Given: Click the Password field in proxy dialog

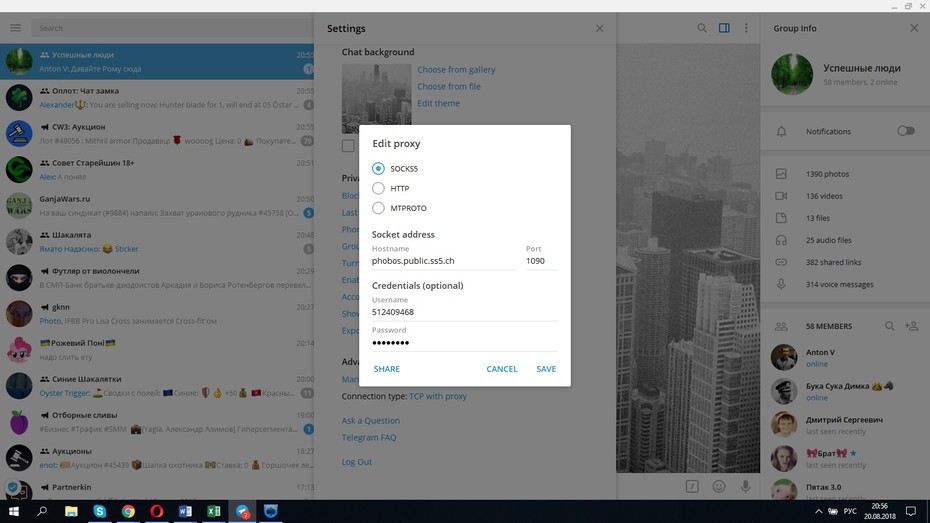Looking at the screenshot, I should (464, 343).
